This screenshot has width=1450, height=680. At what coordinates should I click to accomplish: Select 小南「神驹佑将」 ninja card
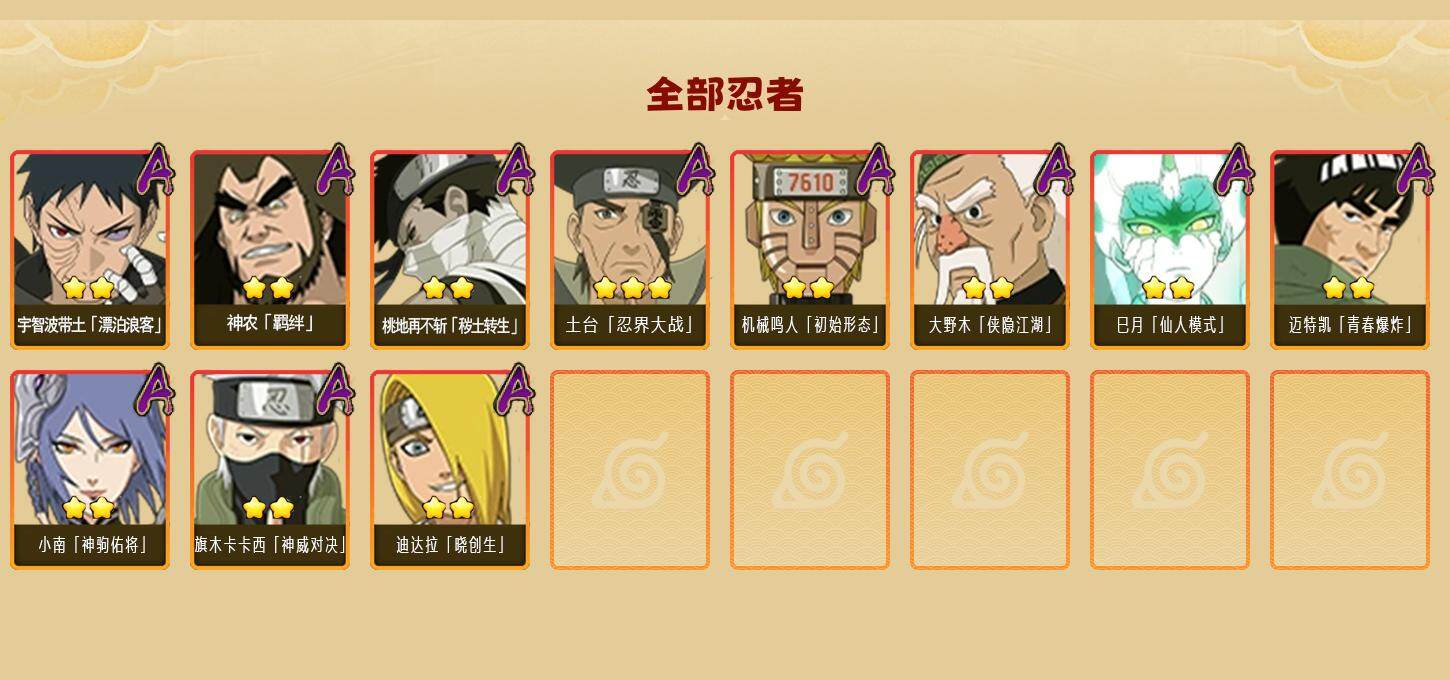pyautogui.click(x=90, y=469)
